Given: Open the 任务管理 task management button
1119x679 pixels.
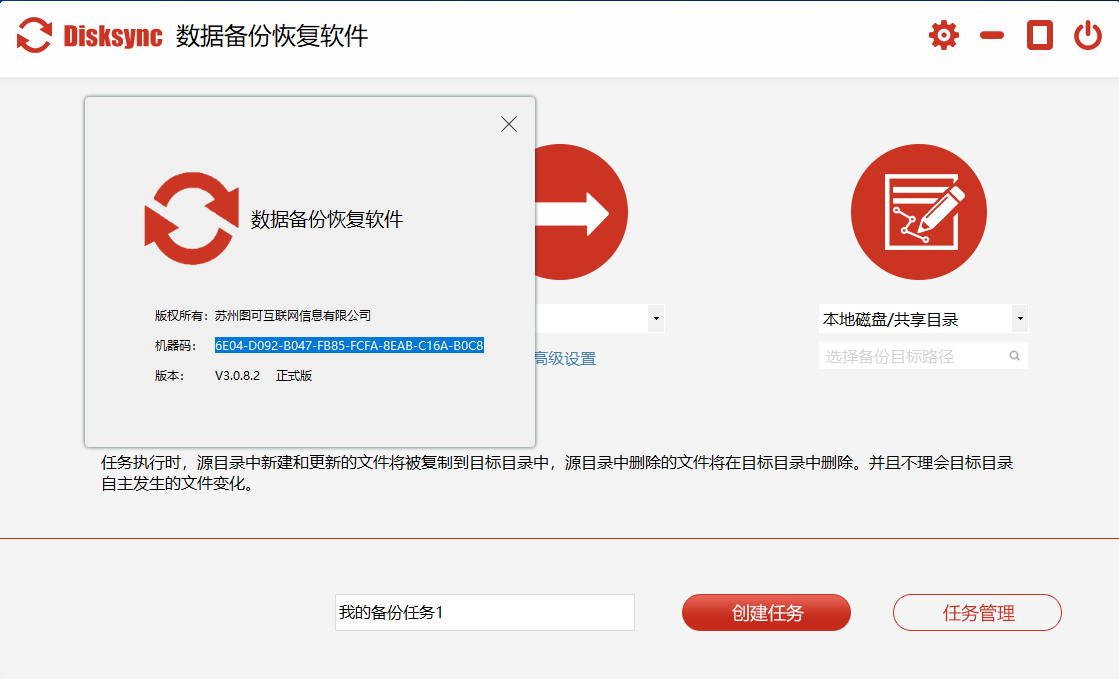Looking at the screenshot, I should tap(977, 613).
